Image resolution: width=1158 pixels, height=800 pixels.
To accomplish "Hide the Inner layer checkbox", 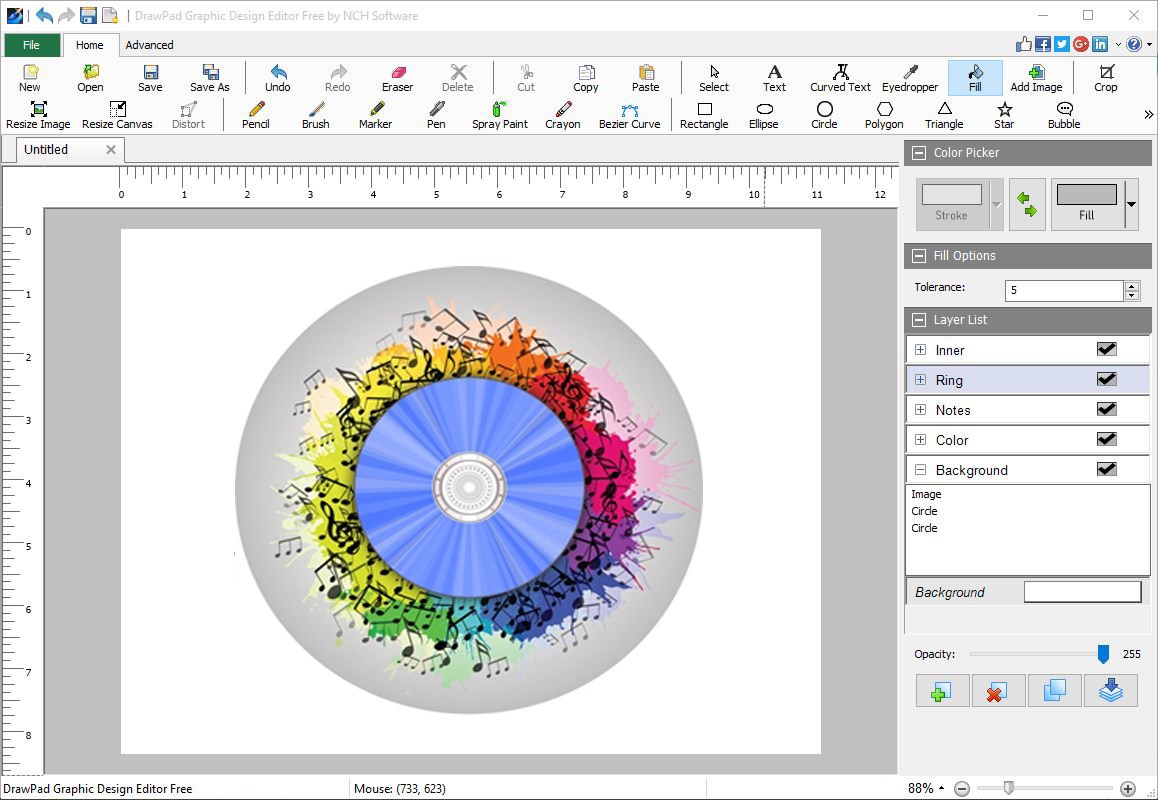I will (x=1106, y=349).
